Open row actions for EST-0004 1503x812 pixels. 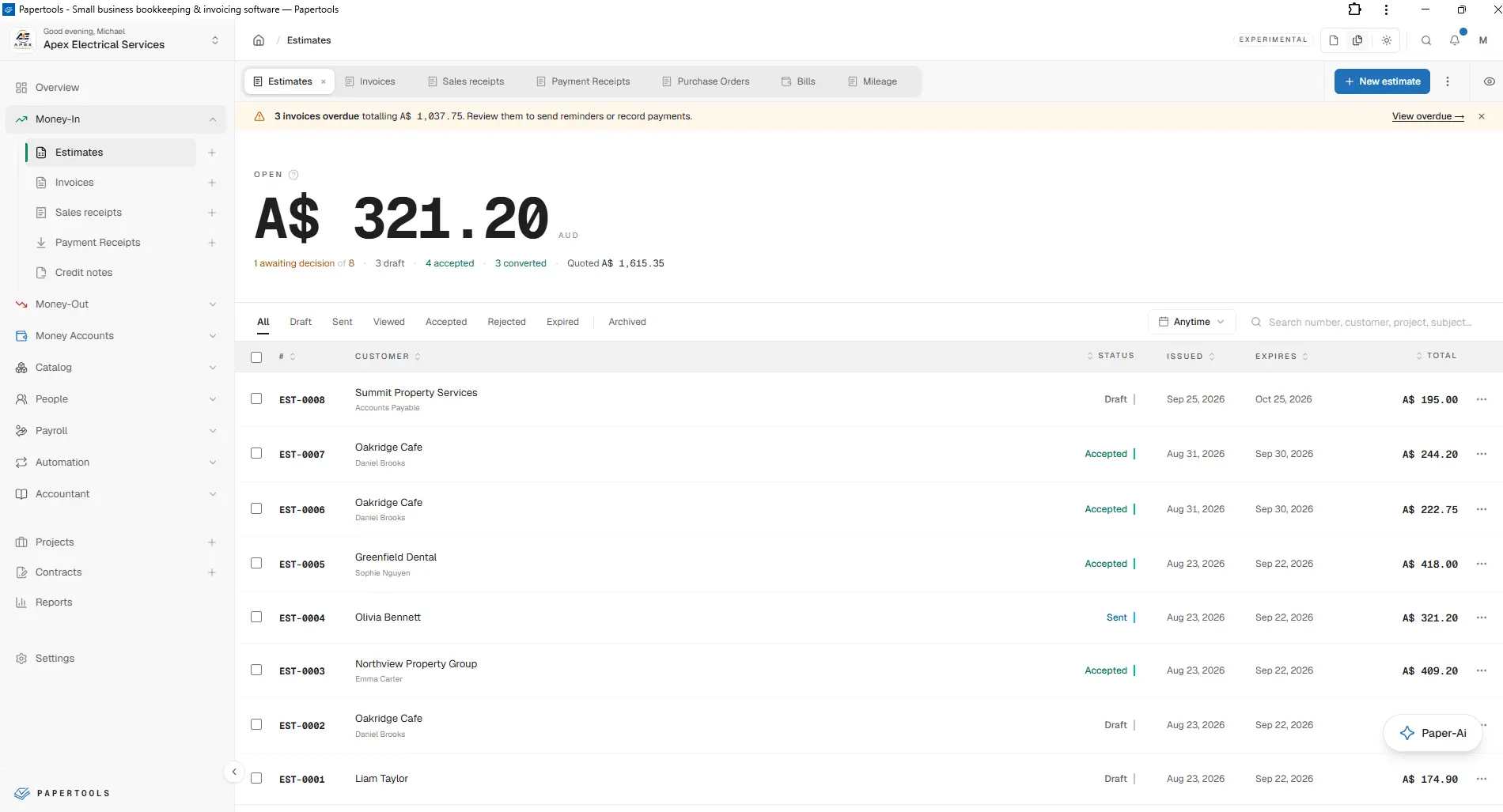click(x=1482, y=617)
